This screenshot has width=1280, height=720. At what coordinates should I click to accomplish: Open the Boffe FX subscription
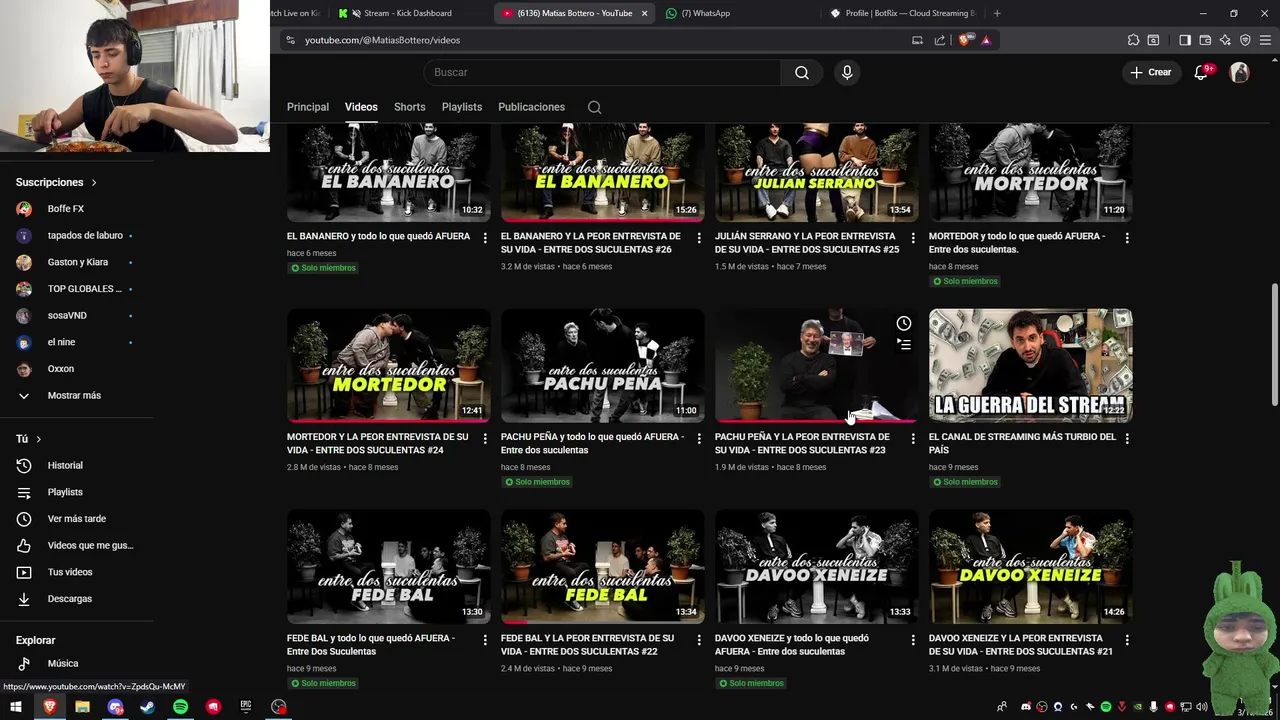[66, 209]
